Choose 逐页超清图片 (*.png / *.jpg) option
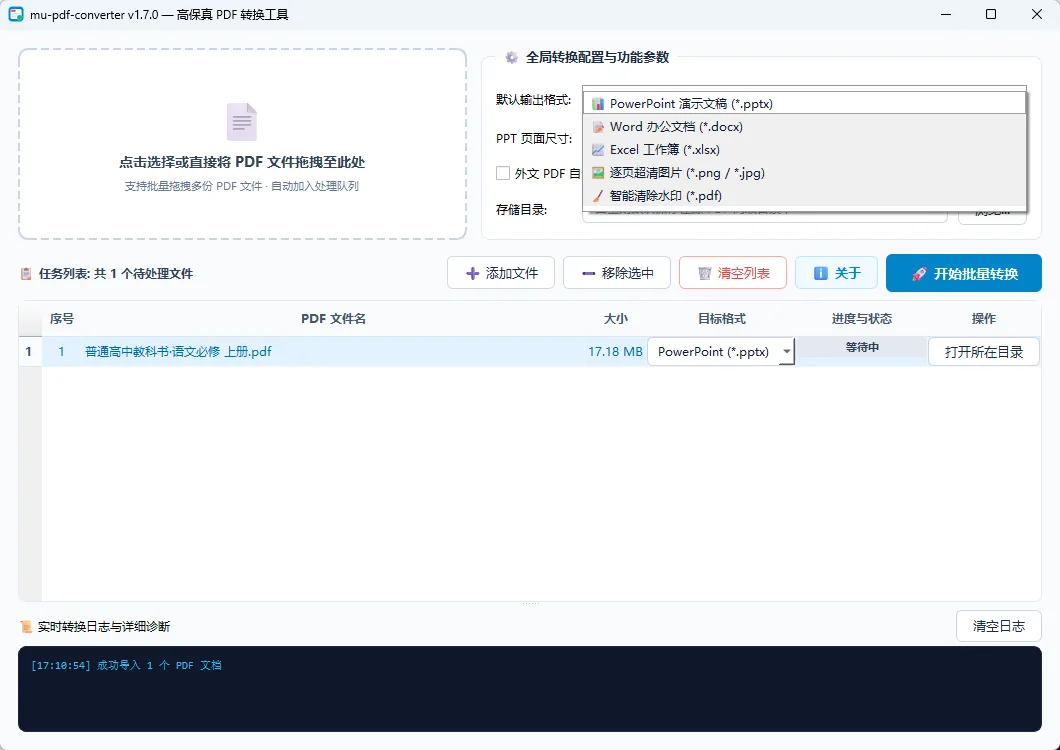The image size is (1060, 750). point(804,172)
